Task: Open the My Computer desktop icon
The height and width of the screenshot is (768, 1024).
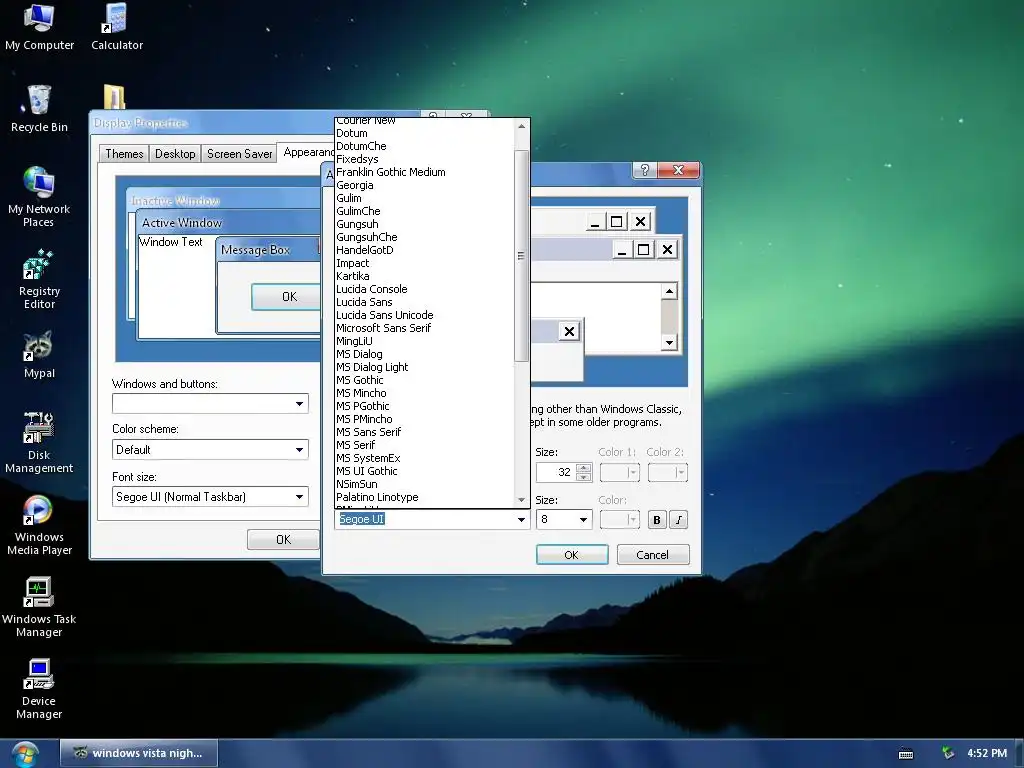Action: (39, 26)
